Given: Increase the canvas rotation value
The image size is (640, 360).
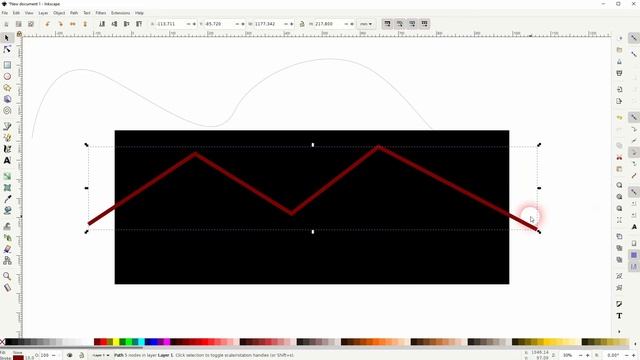Looking at the screenshot, I should pos(632,355).
